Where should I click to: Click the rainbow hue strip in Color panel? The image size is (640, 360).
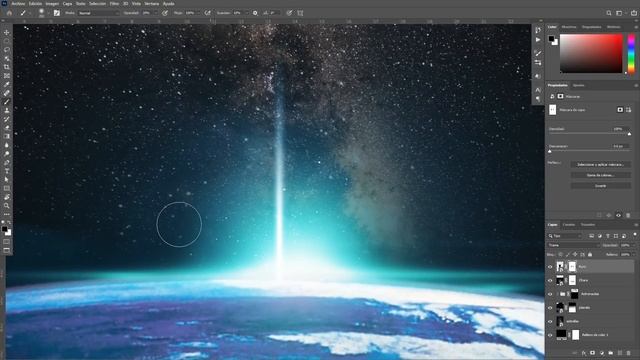(631, 54)
